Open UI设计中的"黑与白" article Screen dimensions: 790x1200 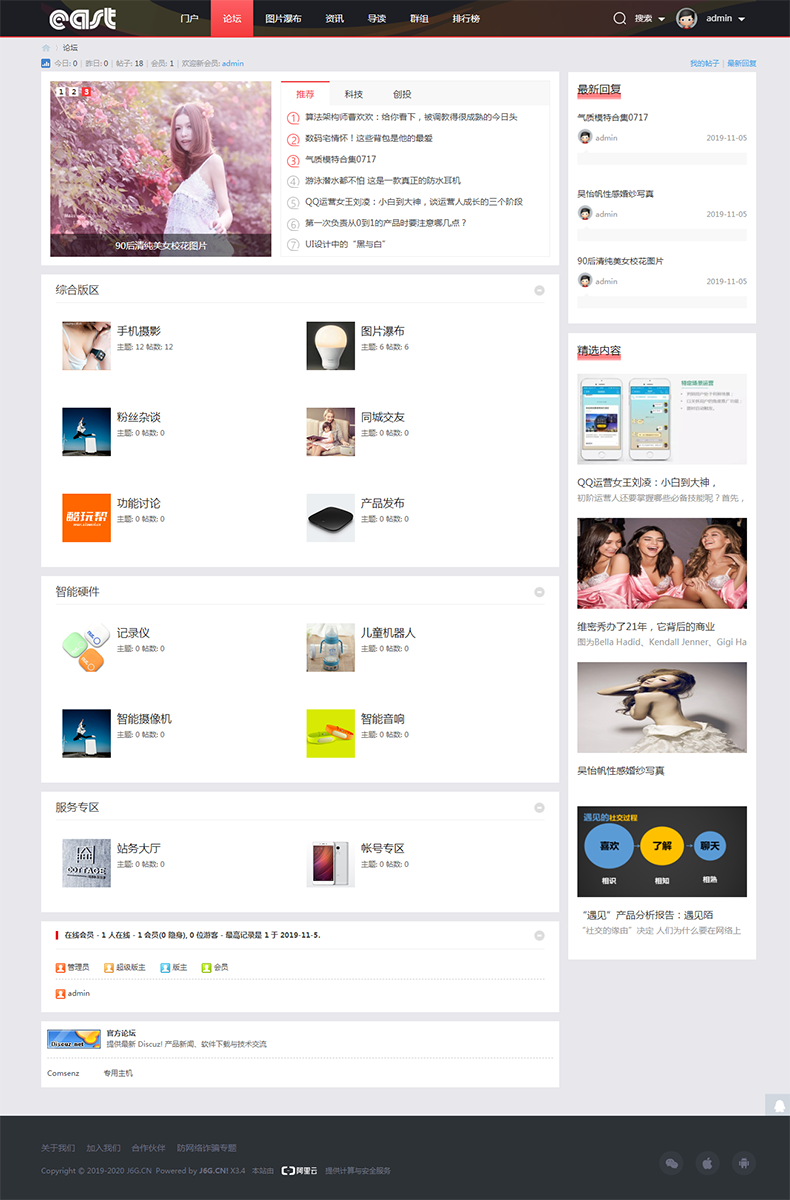346,244
